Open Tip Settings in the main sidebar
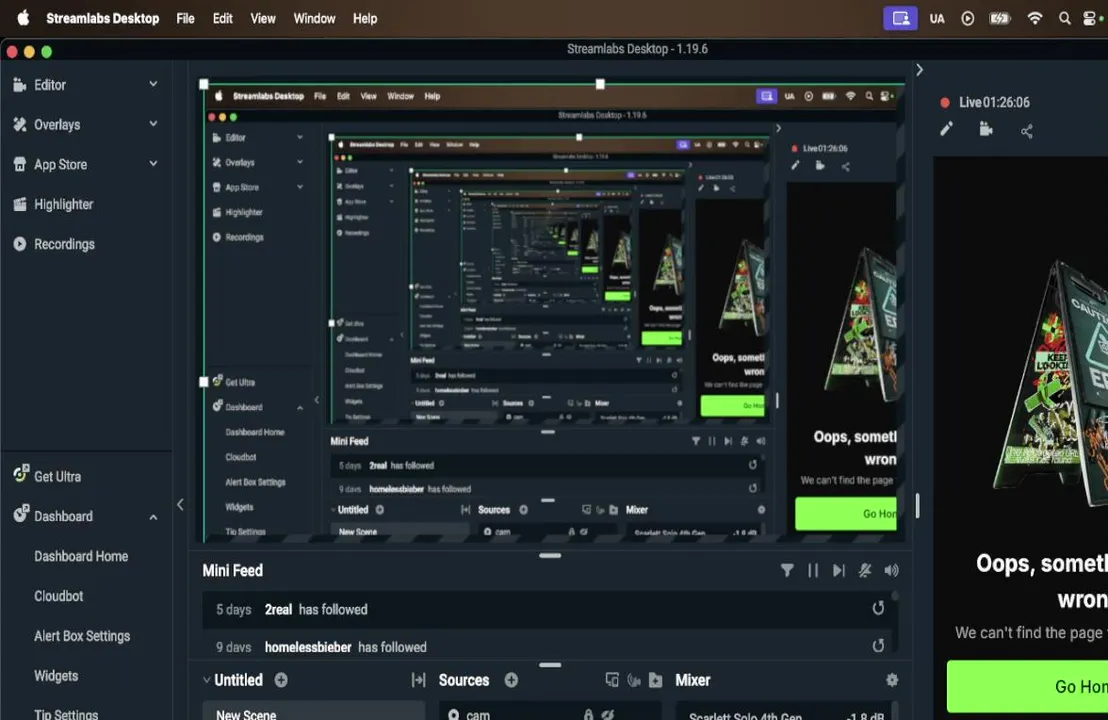The height and width of the screenshot is (720, 1108). [x=66, y=714]
